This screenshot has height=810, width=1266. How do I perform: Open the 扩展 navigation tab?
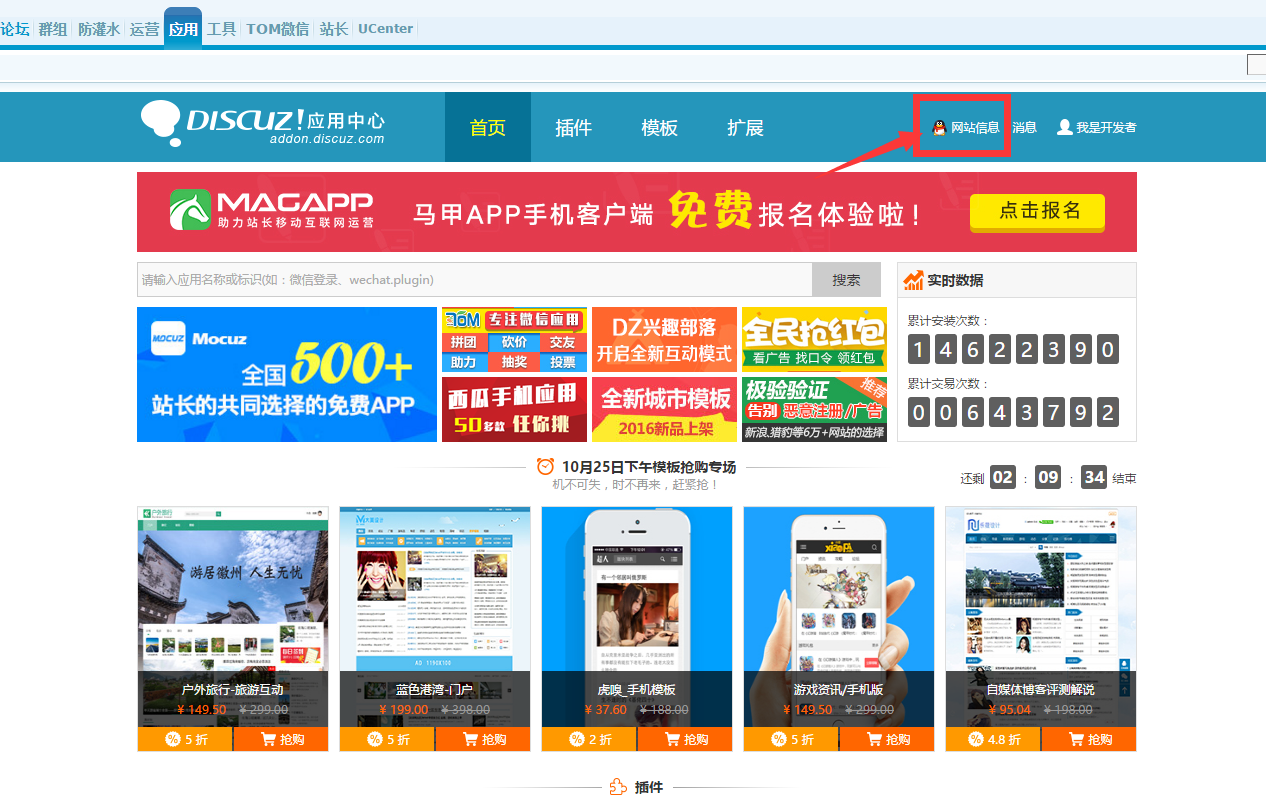[745, 128]
